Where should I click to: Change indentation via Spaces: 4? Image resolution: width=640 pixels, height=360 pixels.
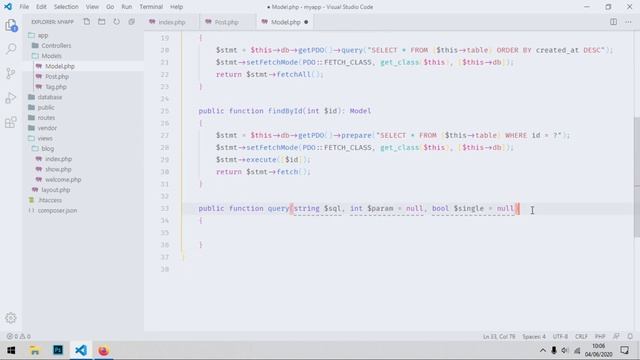(534, 336)
